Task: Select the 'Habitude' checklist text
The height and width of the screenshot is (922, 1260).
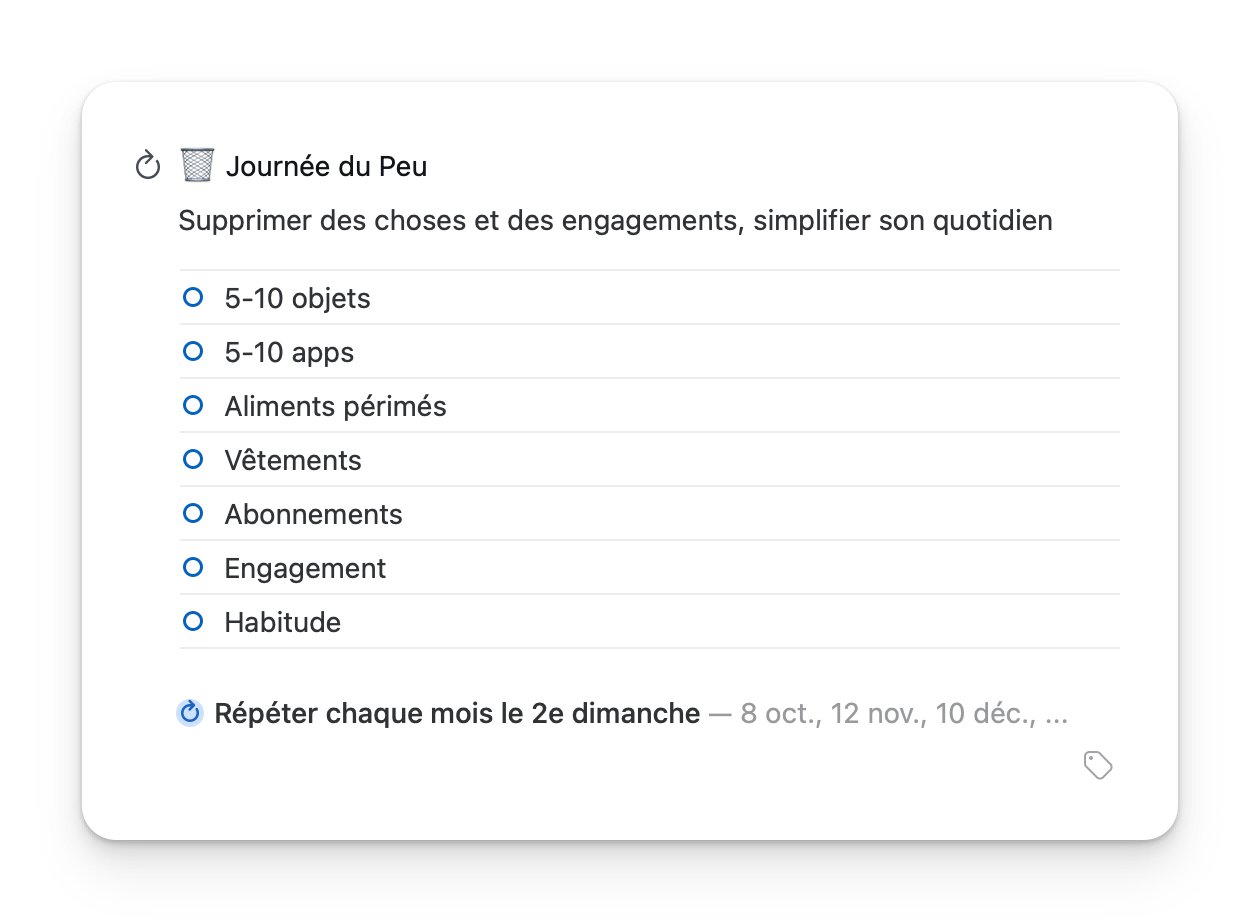Action: [x=282, y=623]
